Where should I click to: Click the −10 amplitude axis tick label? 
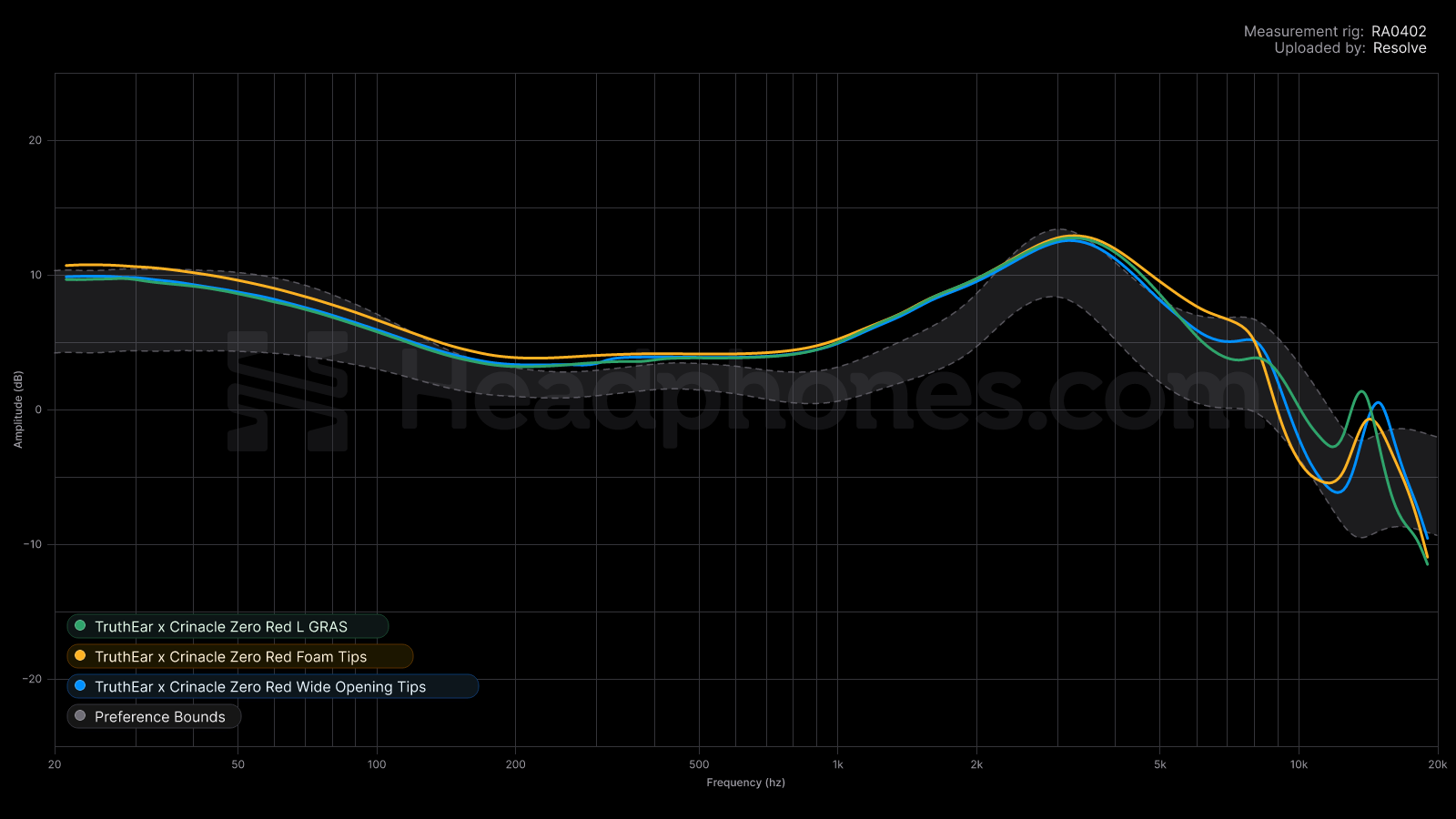tap(33, 544)
